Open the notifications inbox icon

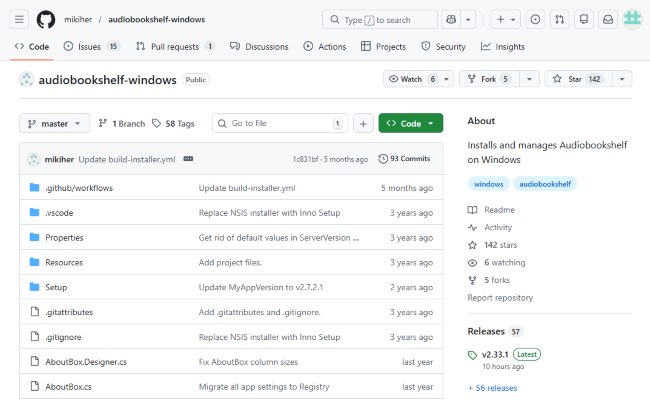608,19
